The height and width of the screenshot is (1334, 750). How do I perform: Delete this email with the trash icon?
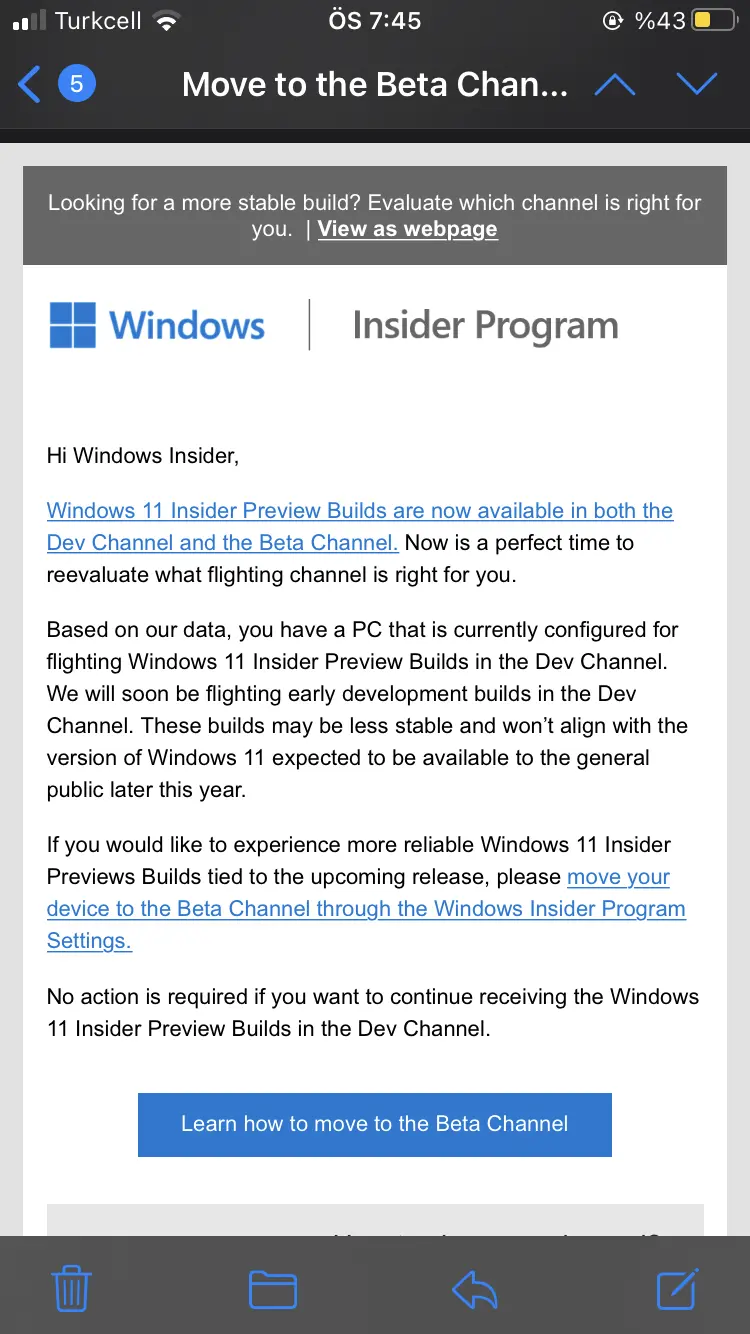click(x=71, y=1289)
